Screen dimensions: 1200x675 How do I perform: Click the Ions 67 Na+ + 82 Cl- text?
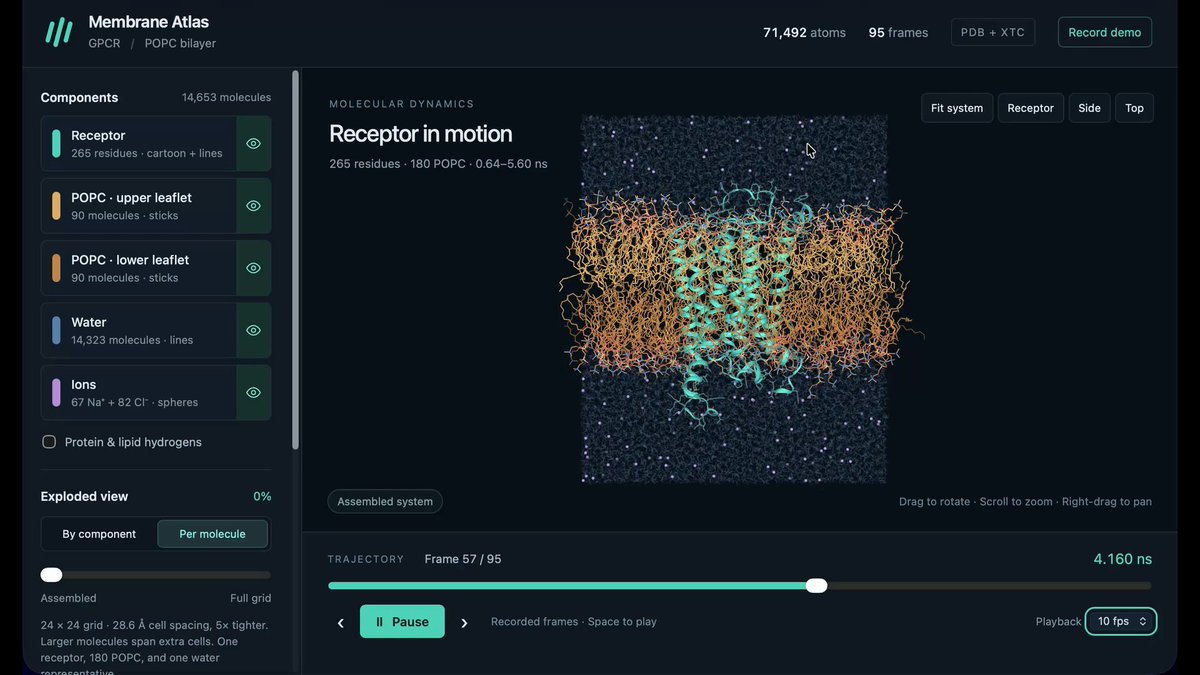point(135,402)
